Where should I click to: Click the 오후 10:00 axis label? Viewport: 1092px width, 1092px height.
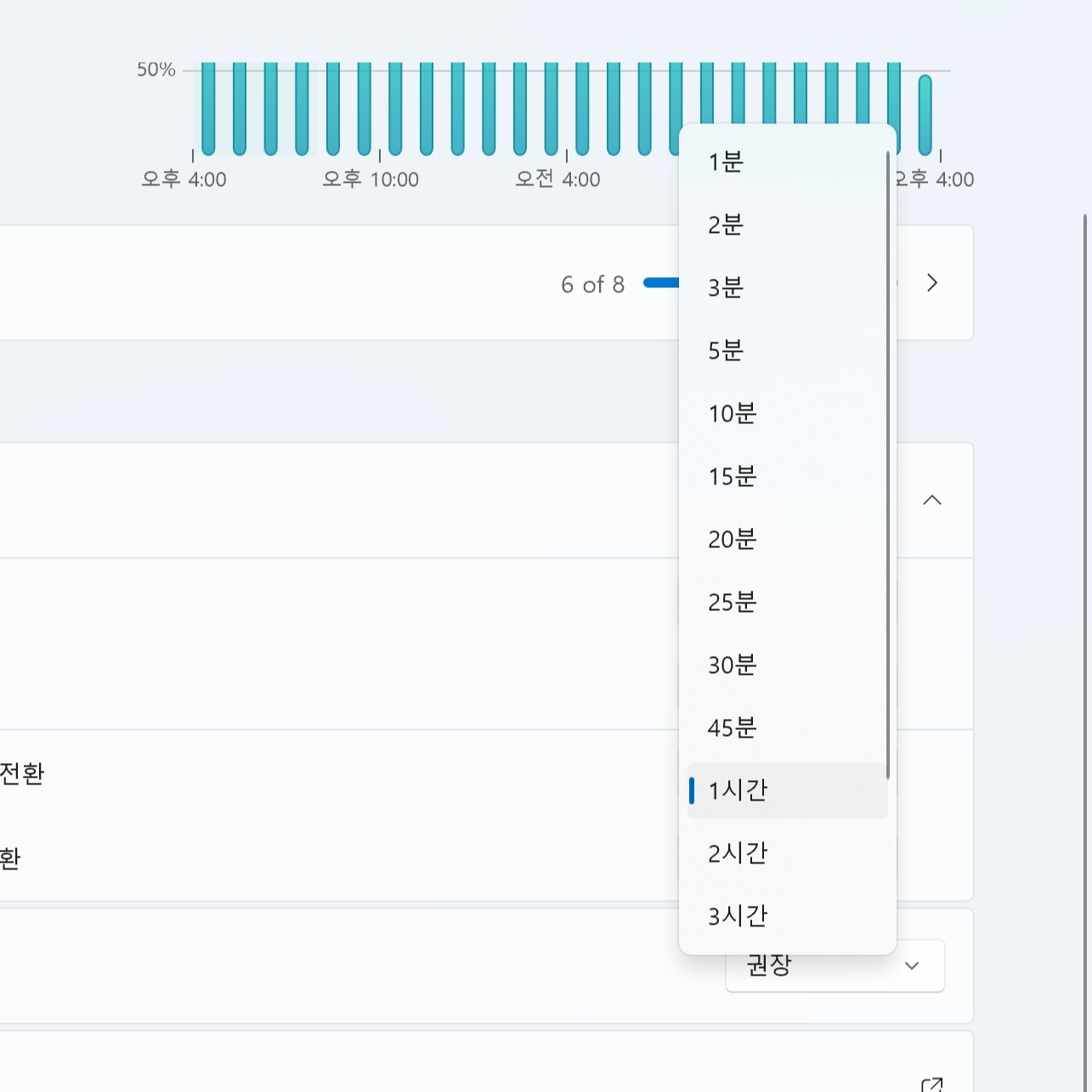pyautogui.click(x=371, y=179)
